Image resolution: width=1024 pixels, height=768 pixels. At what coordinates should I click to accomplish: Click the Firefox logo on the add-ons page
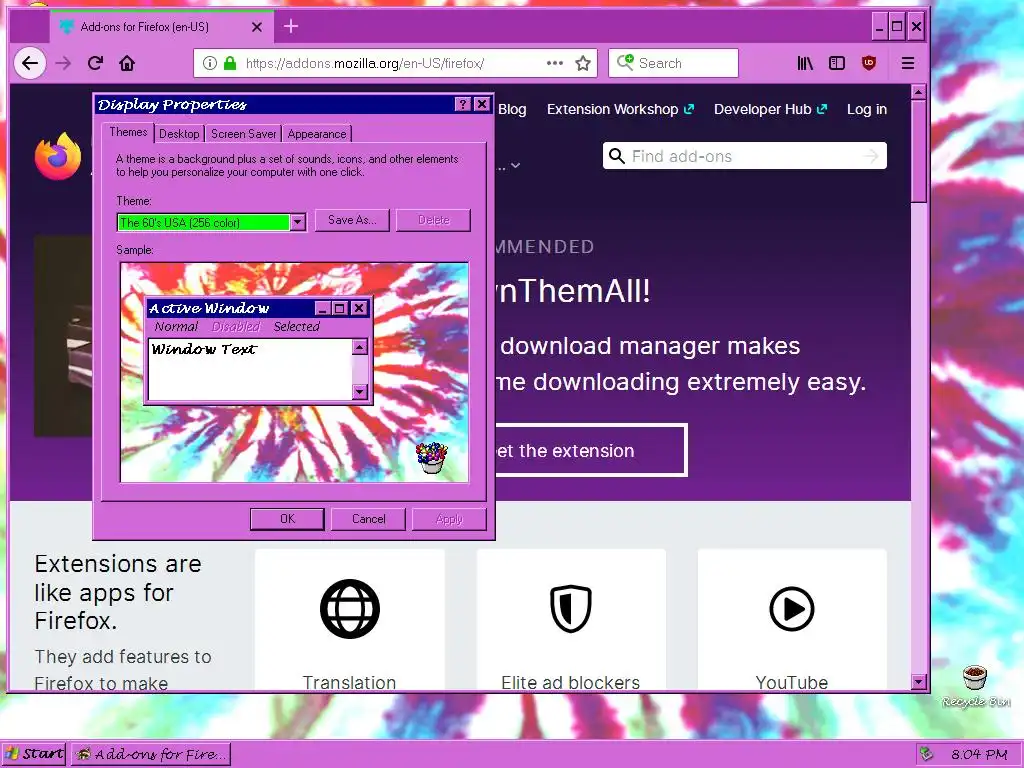58,156
